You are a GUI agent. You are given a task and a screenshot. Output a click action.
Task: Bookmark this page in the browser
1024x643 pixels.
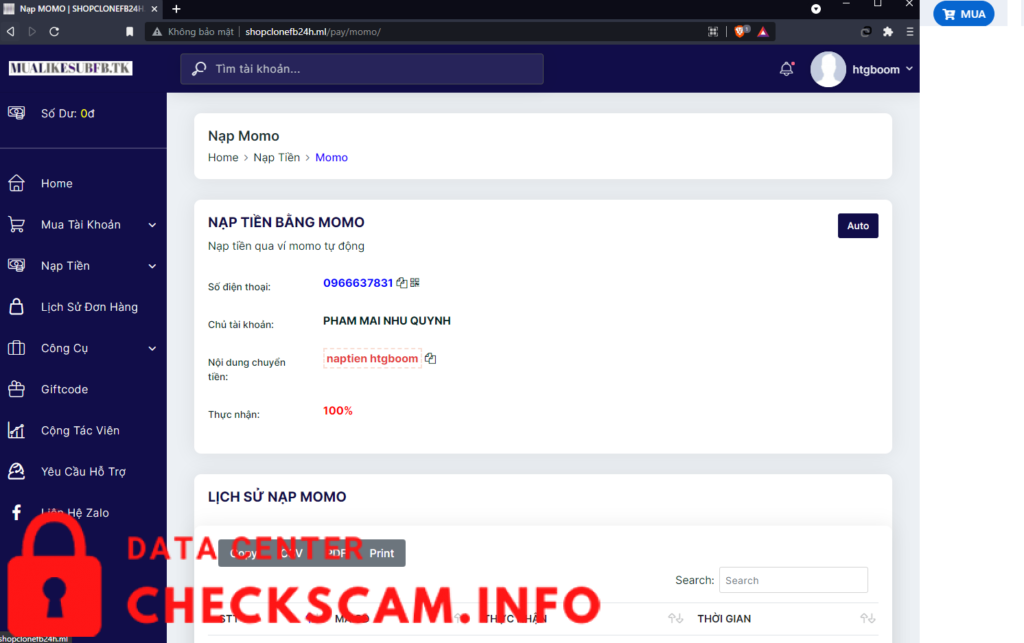(129, 31)
